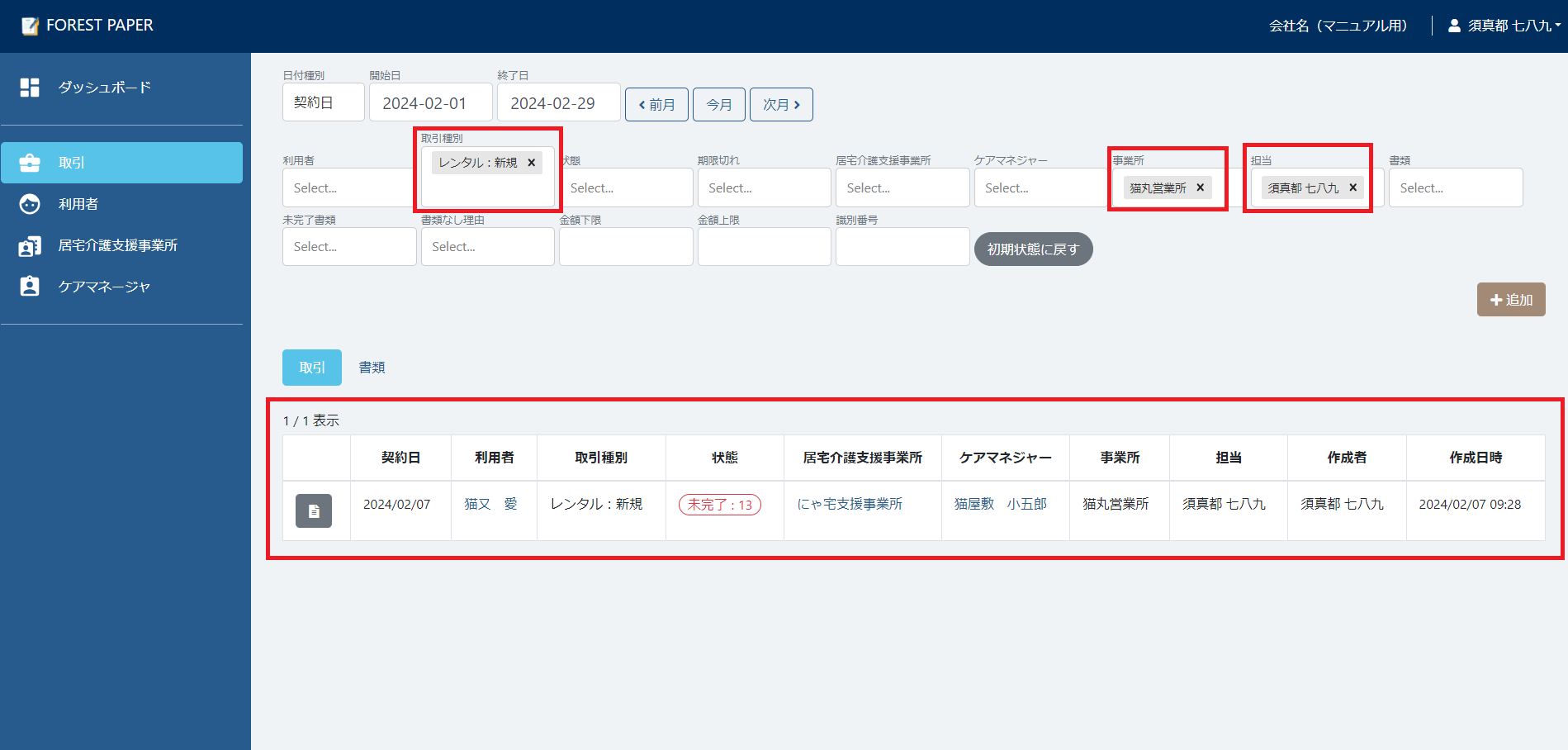Click the 開始日 date input field

click(x=430, y=102)
